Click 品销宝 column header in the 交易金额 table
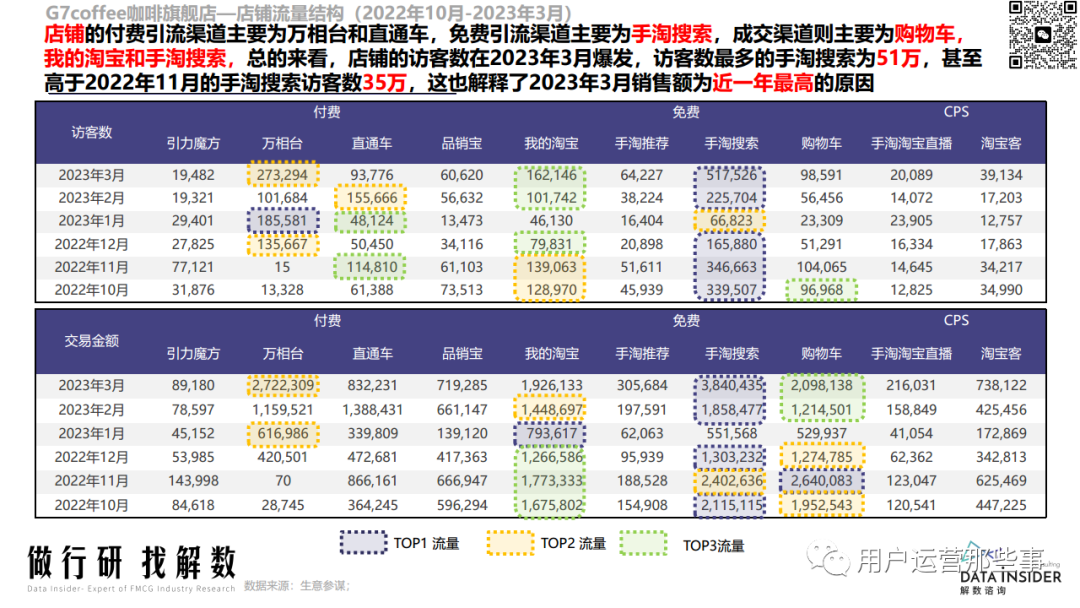 click(462, 353)
